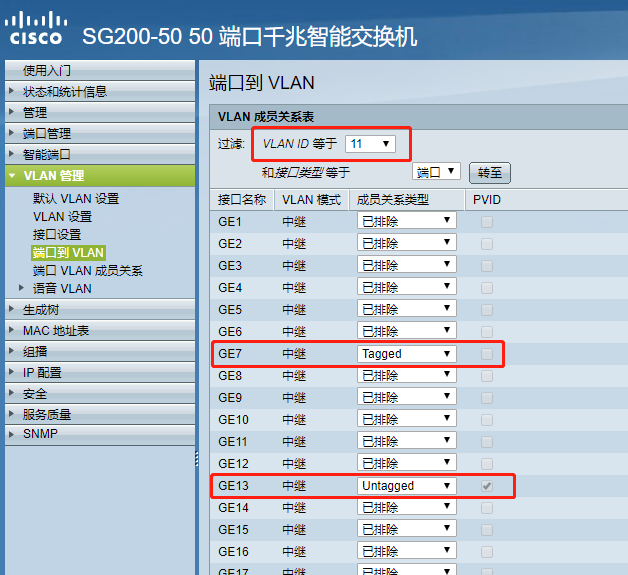Open 语音 VLAN submenu

pyautogui.click(x=62, y=289)
